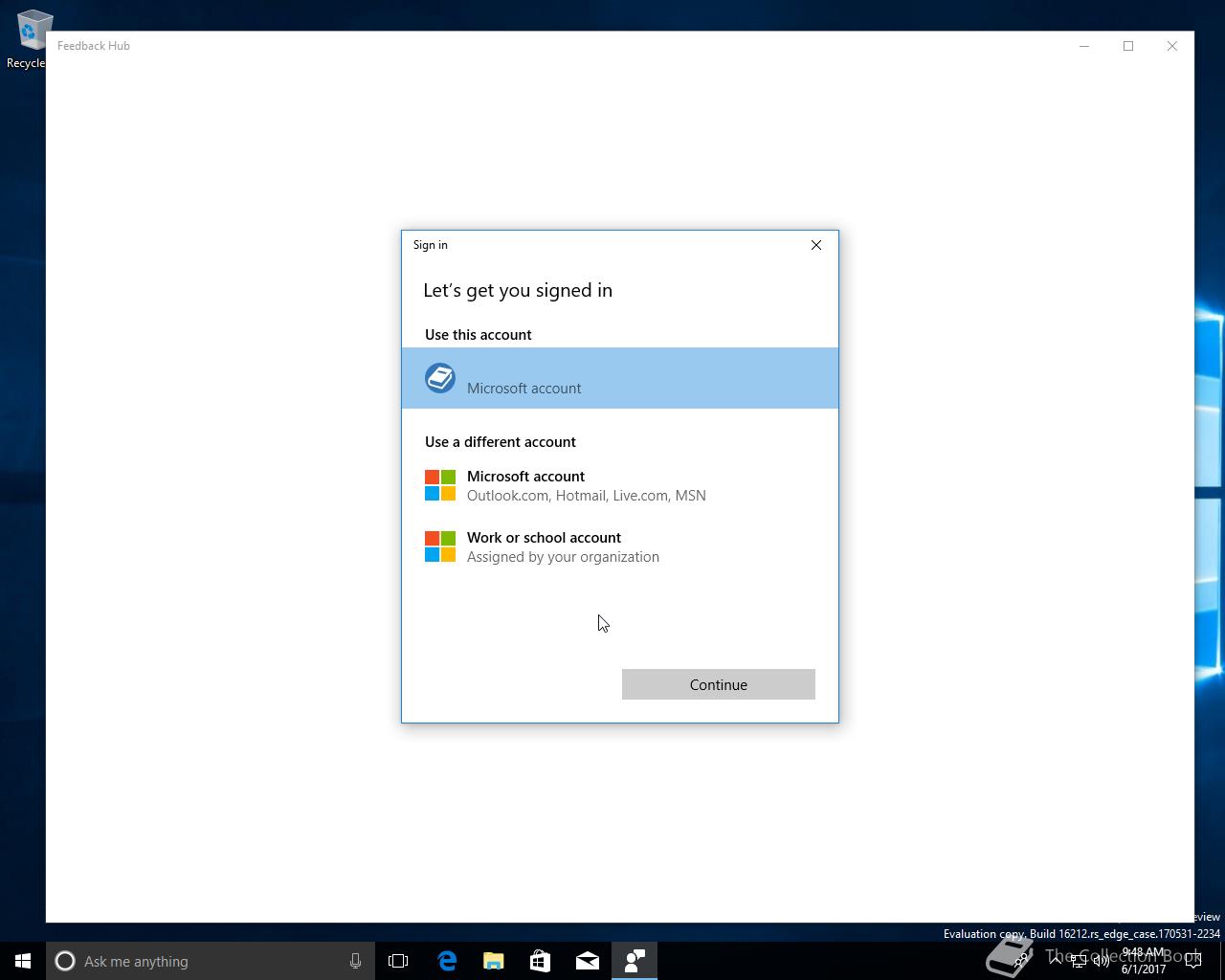Click the volume speaker tray icon
The height and width of the screenshot is (980, 1225).
tap(1101, 961)
